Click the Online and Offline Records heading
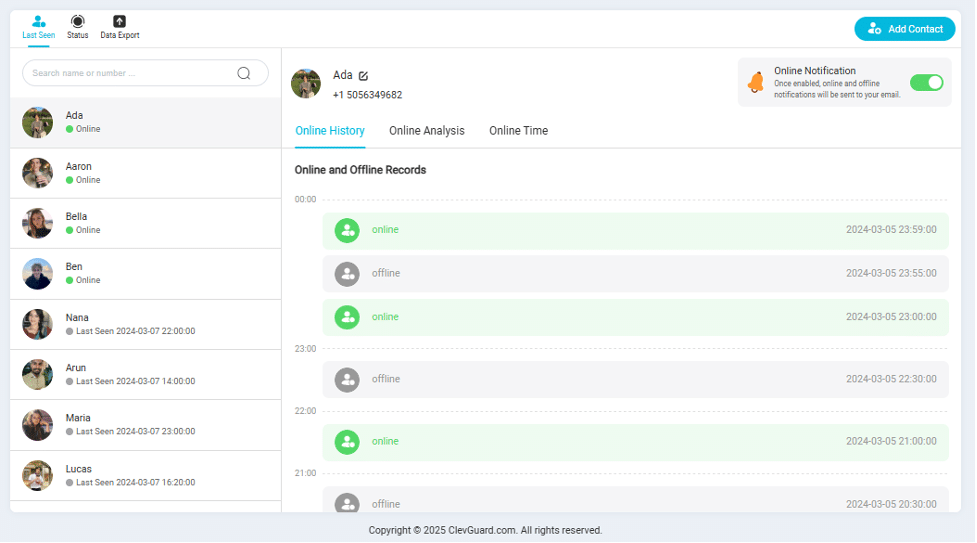This screenshot has width=977, height=543. [360, 170]
